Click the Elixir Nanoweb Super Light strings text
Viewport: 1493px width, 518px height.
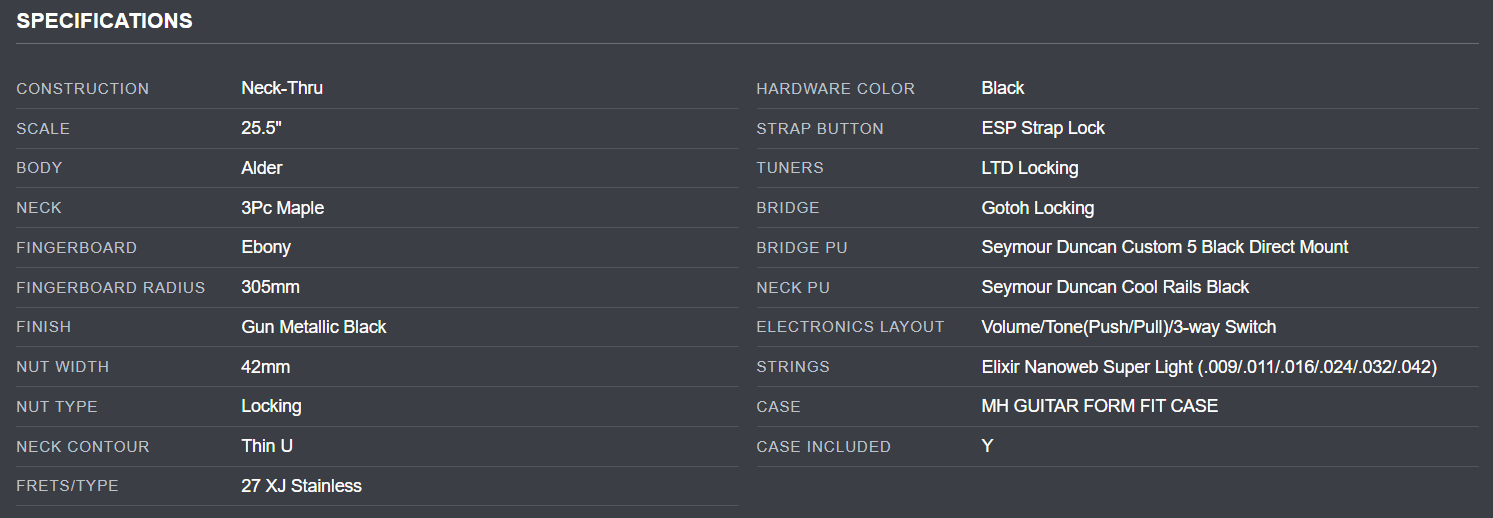[x=1209, y=367]
